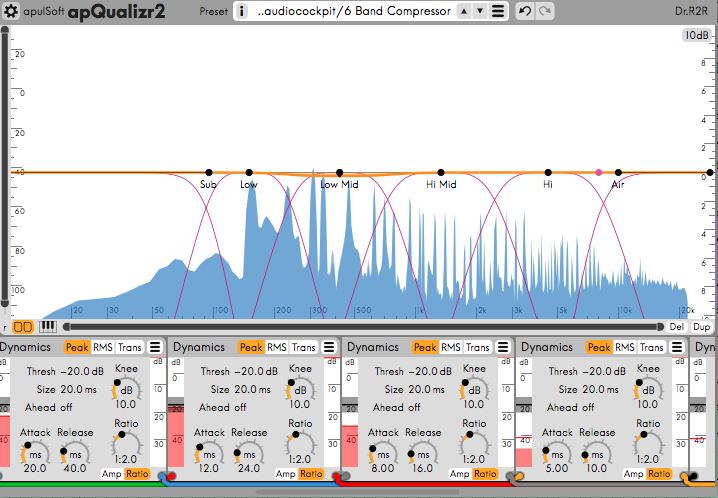Open the third Dynamics panel menu icon
718x498 pixels.
pyautogui.click(x=503, y=347)
